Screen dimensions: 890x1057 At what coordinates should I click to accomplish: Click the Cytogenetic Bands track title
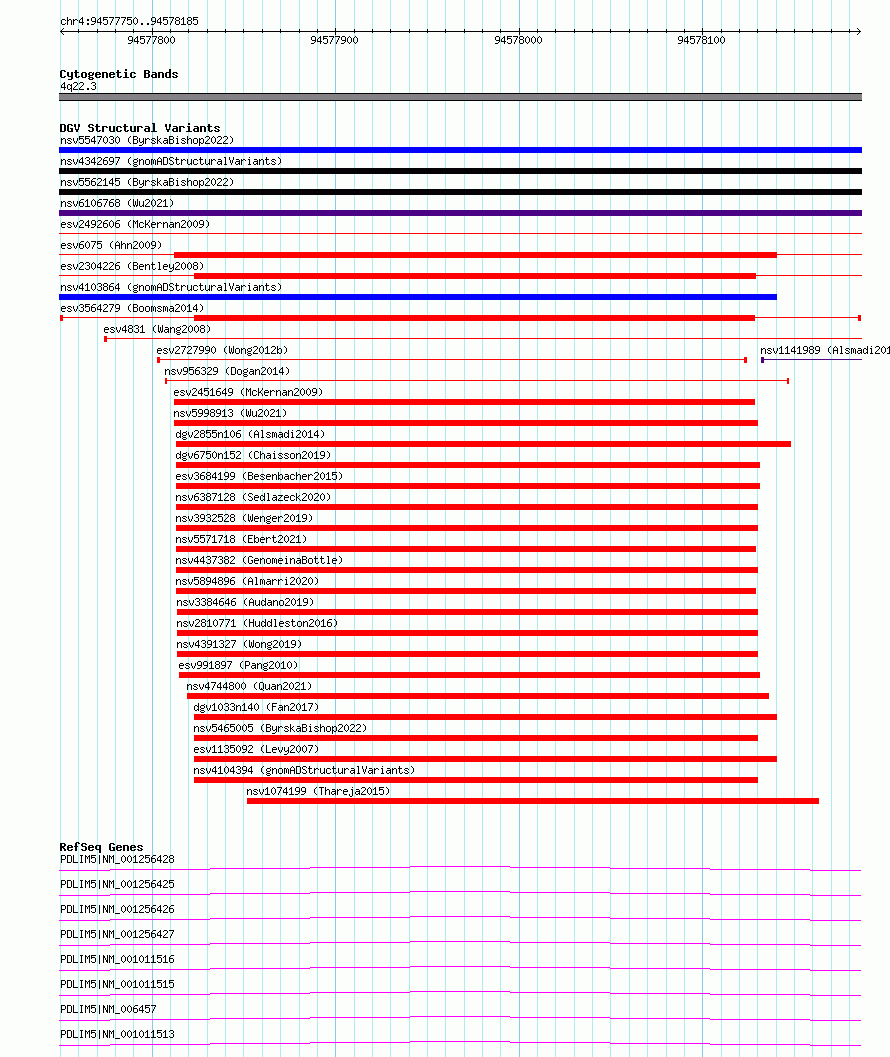[x=119, y=74]
